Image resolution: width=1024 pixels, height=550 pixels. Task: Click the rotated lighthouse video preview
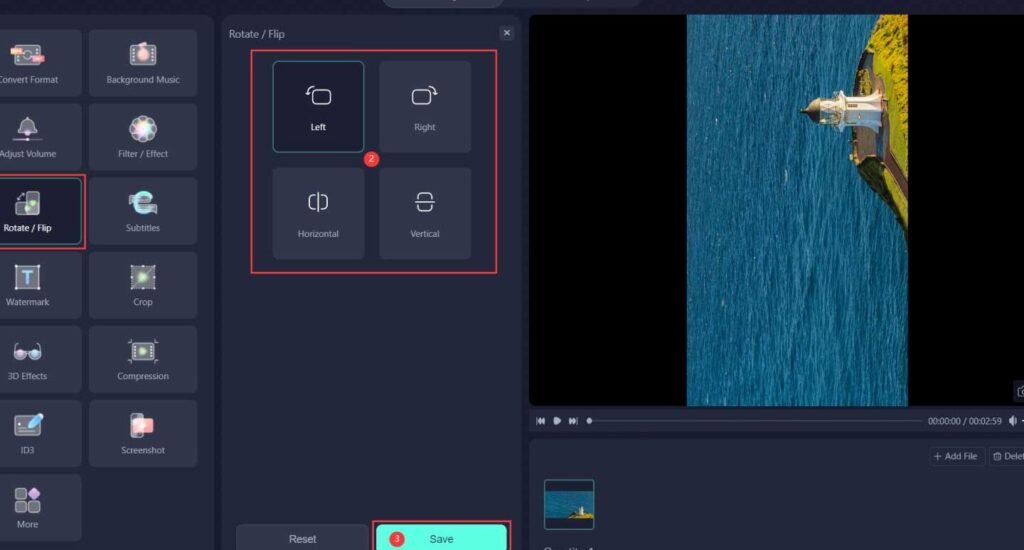(797, 210)
